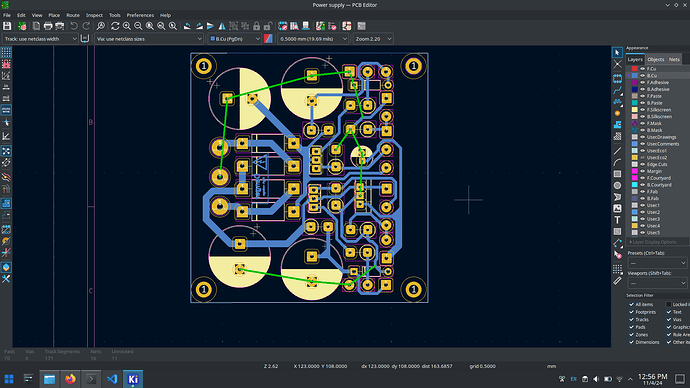Toggle the Zones selection filter checkbox
690x388 pixels.
(631, 334)
